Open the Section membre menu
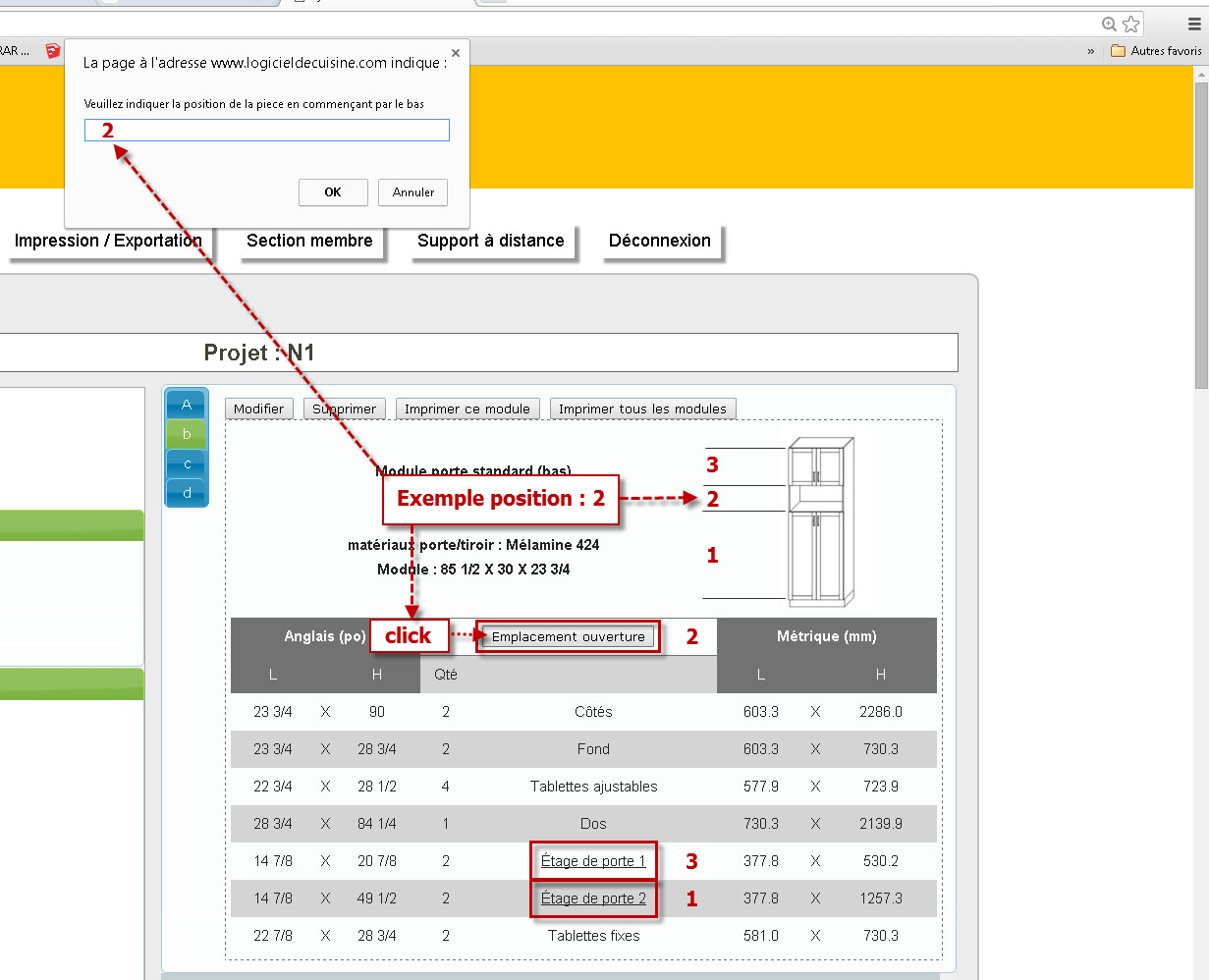 pos(309,241)
